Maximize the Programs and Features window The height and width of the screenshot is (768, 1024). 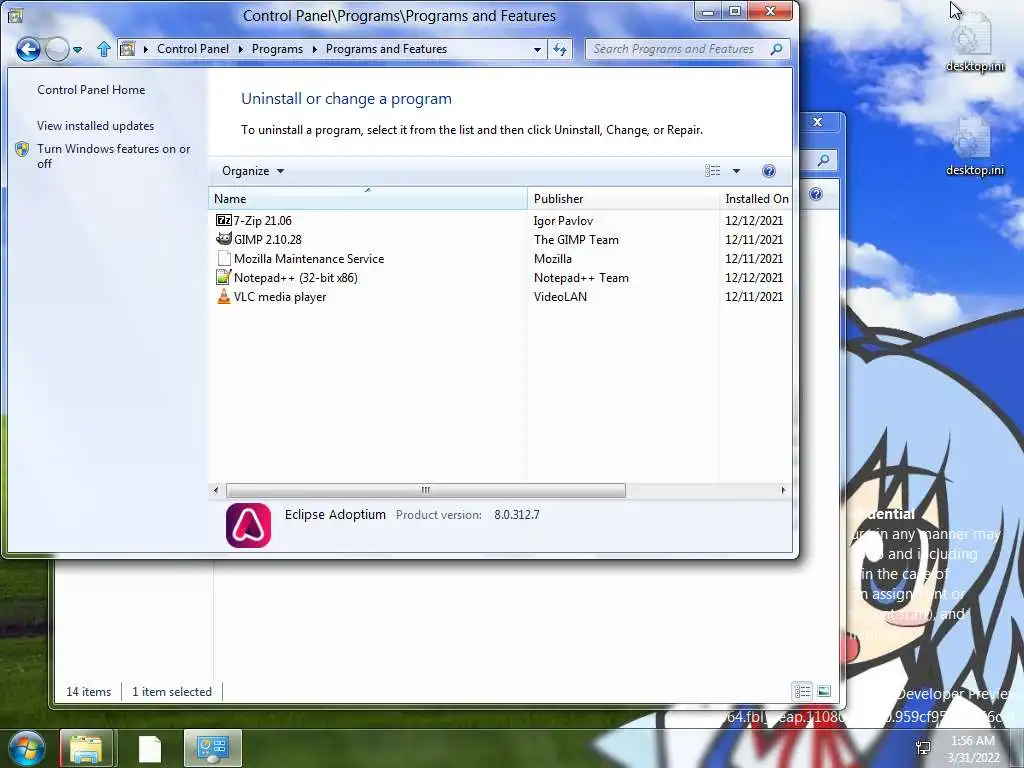click(x=735, y=11)
